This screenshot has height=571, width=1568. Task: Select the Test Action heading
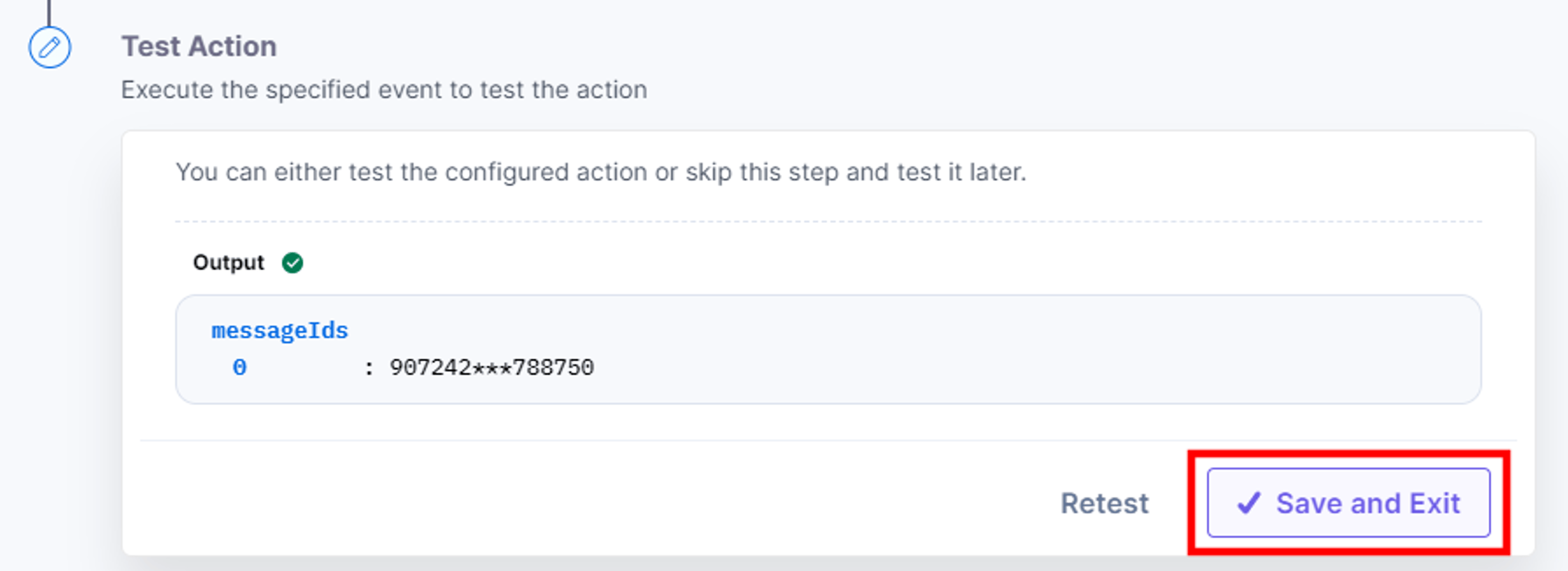pos(199,46)
